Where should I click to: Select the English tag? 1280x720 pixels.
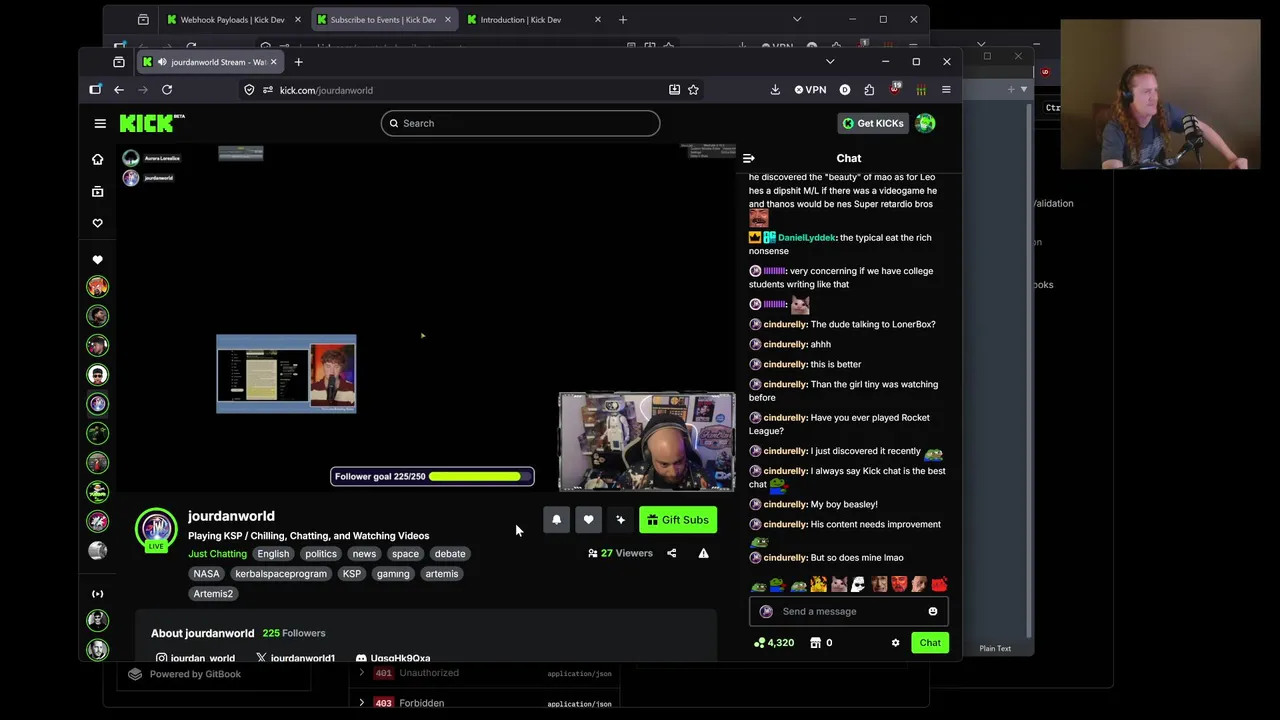(x=273, y=554)
